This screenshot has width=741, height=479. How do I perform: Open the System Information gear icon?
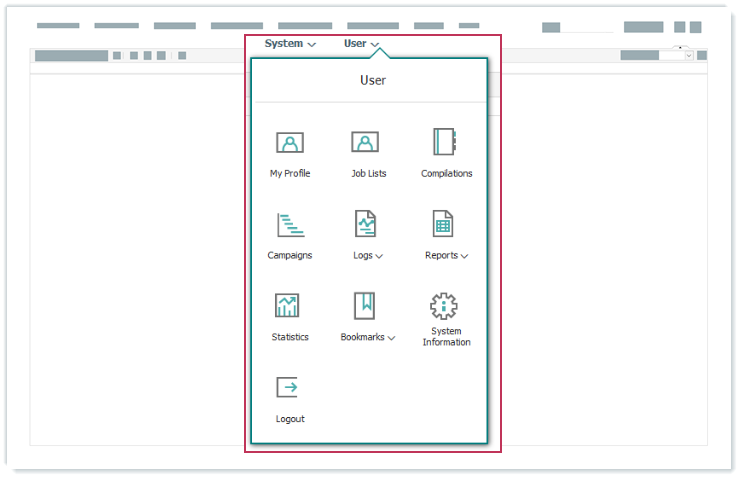(443, 306)
